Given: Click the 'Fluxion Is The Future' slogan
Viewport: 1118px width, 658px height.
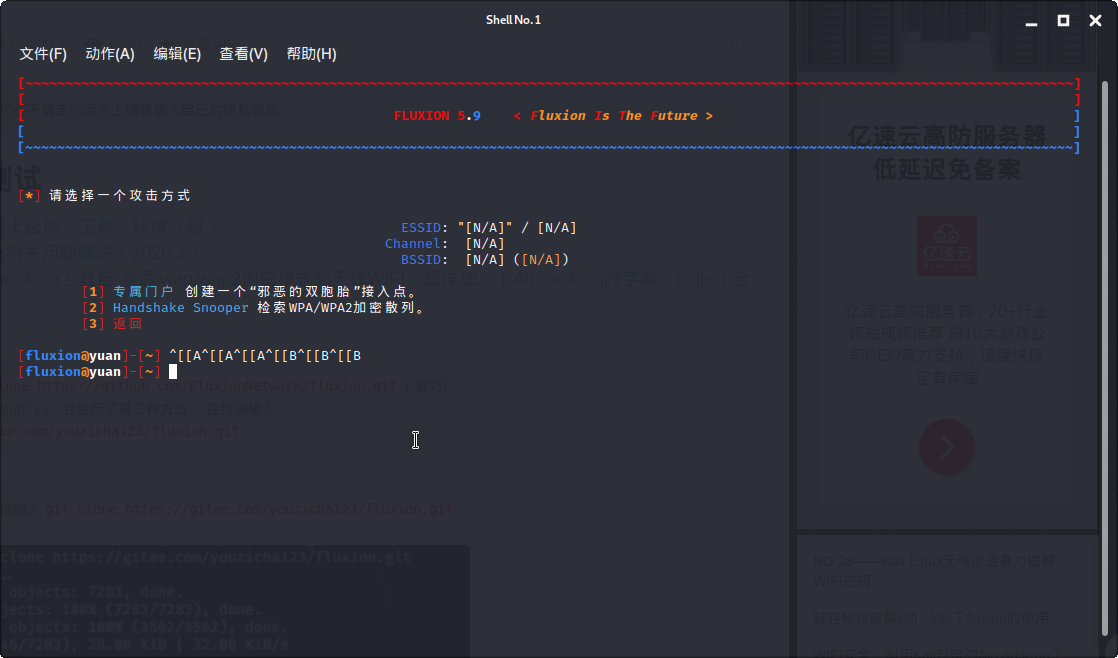Looking at the screenshot, I should (613, 115).
